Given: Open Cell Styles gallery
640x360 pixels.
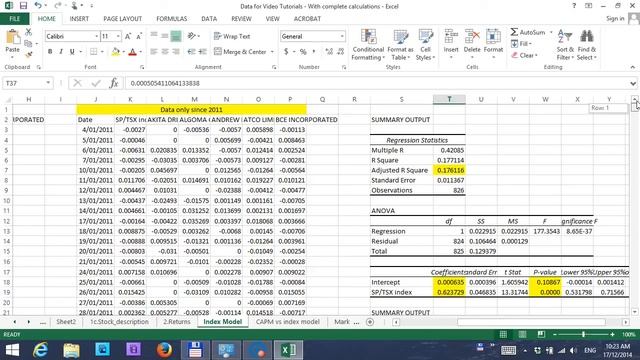Looking at the screenshot, I should point(425,45).
